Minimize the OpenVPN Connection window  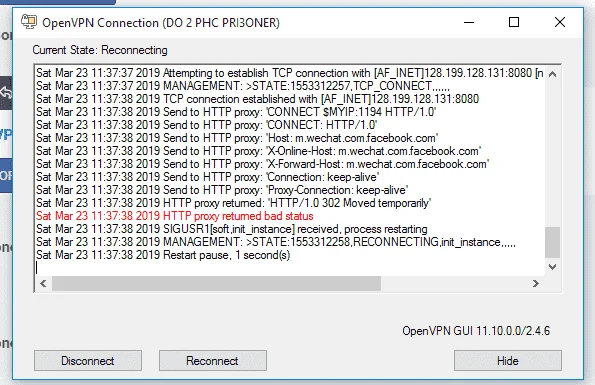(469, 22)
